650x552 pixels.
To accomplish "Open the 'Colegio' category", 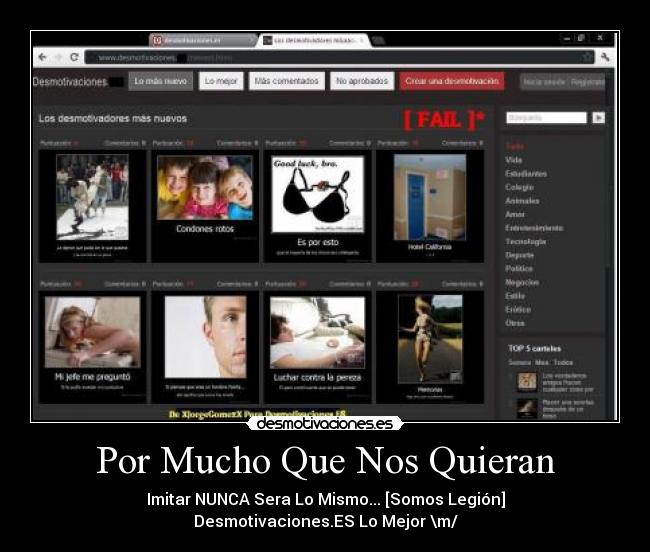I will click(x=519, y=187).
